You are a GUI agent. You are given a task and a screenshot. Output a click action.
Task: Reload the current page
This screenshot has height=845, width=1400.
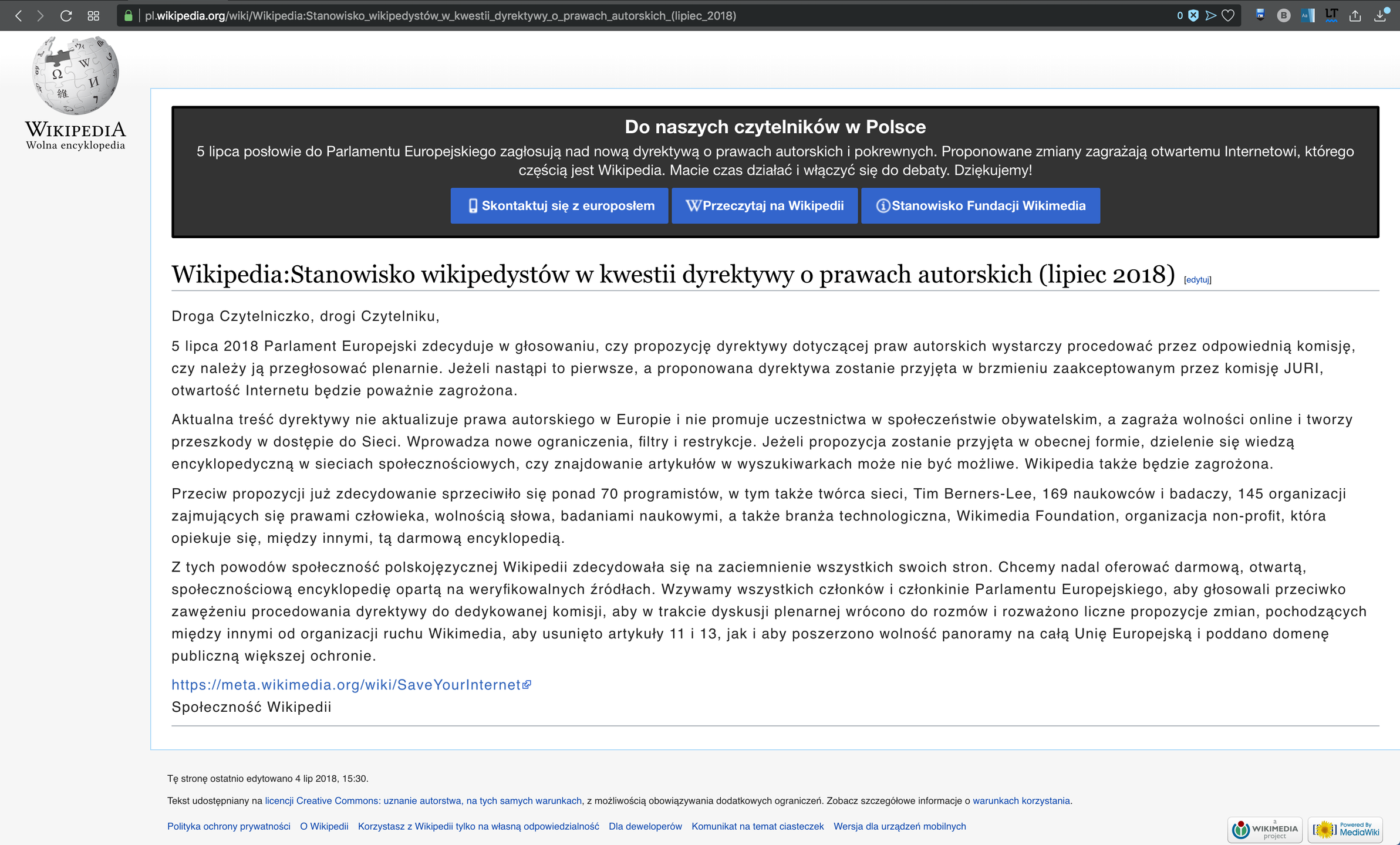(65, 16)
